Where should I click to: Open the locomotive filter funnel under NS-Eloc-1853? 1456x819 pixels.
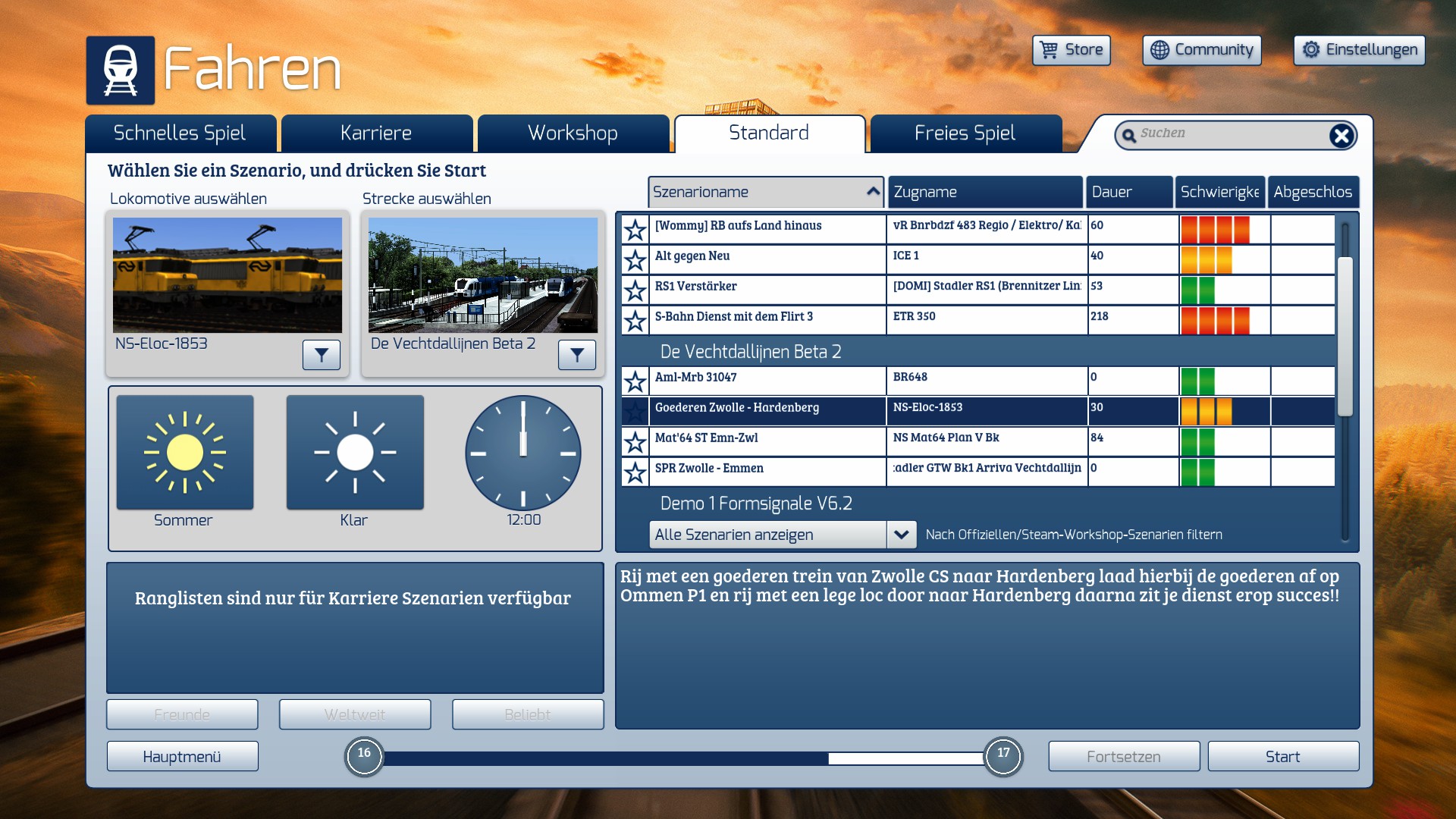322,354
